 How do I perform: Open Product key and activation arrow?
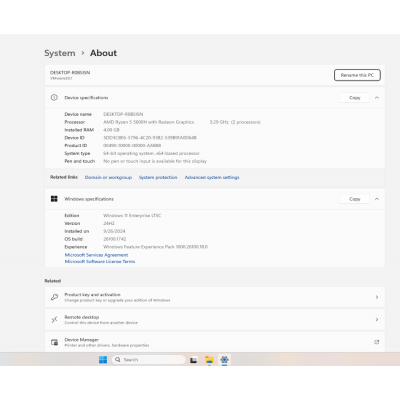(x=377, y=297)
